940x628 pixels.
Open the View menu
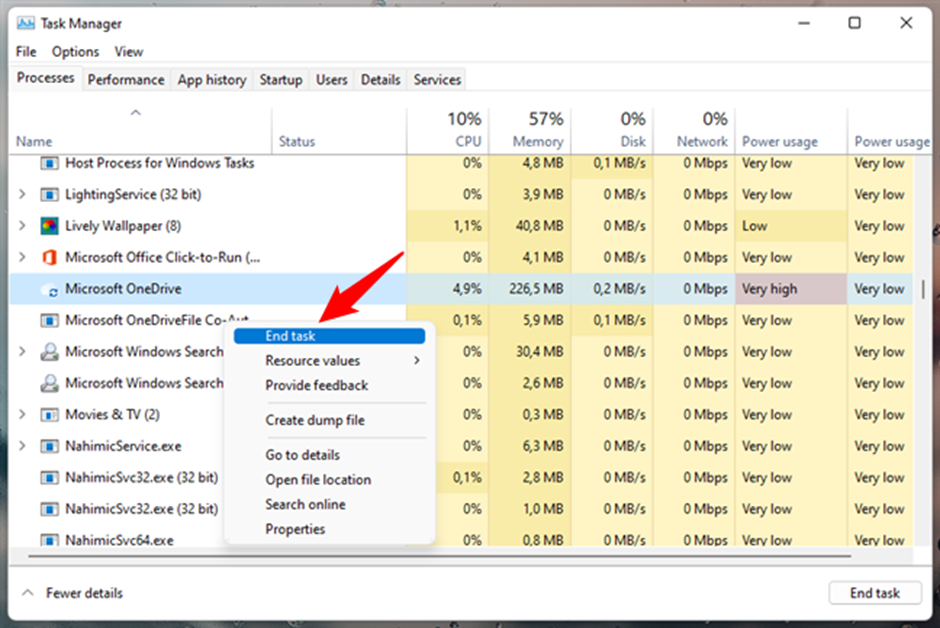(x=129, y=52)
